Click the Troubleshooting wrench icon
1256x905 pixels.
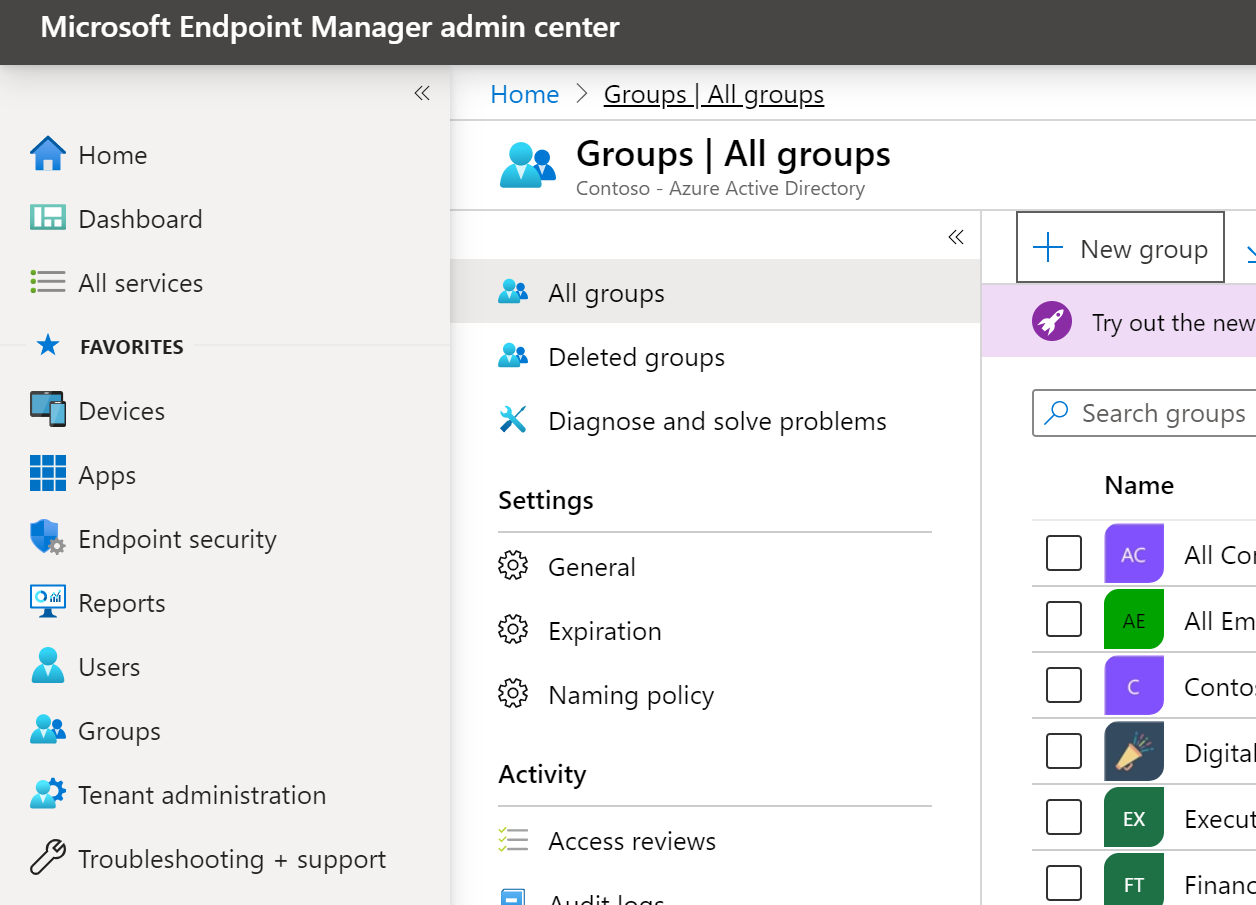coord(48,858)
